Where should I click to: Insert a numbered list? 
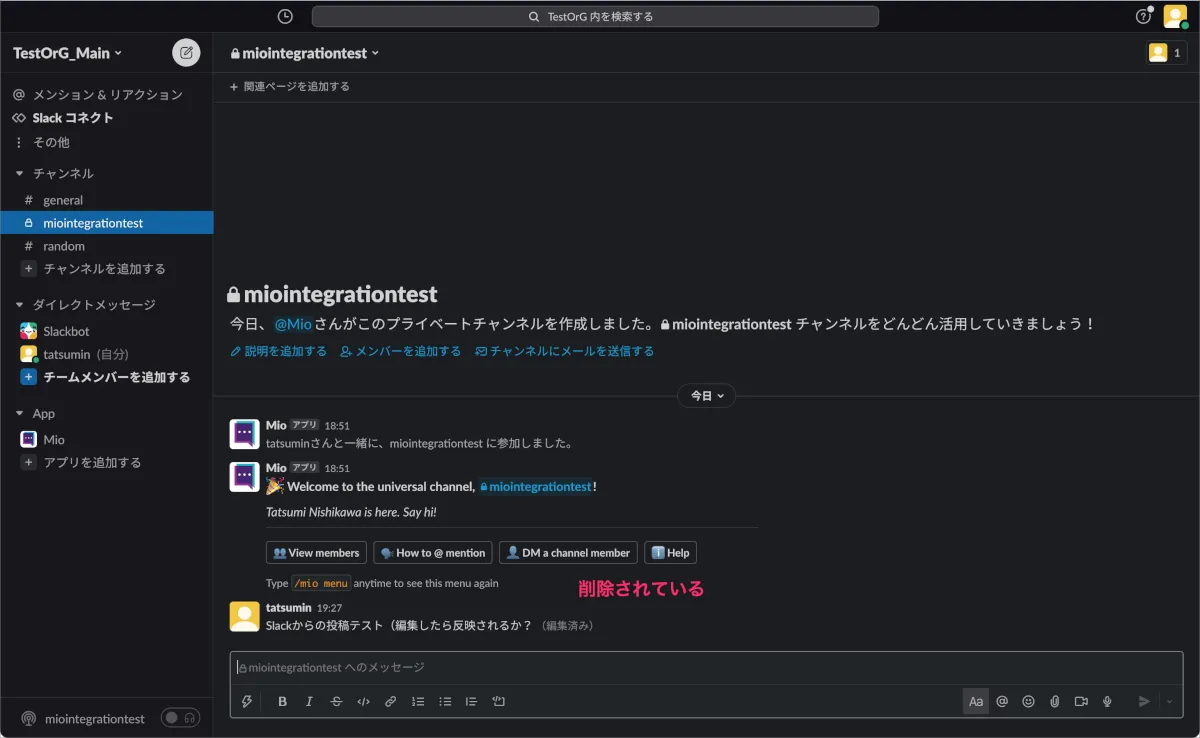418,701
